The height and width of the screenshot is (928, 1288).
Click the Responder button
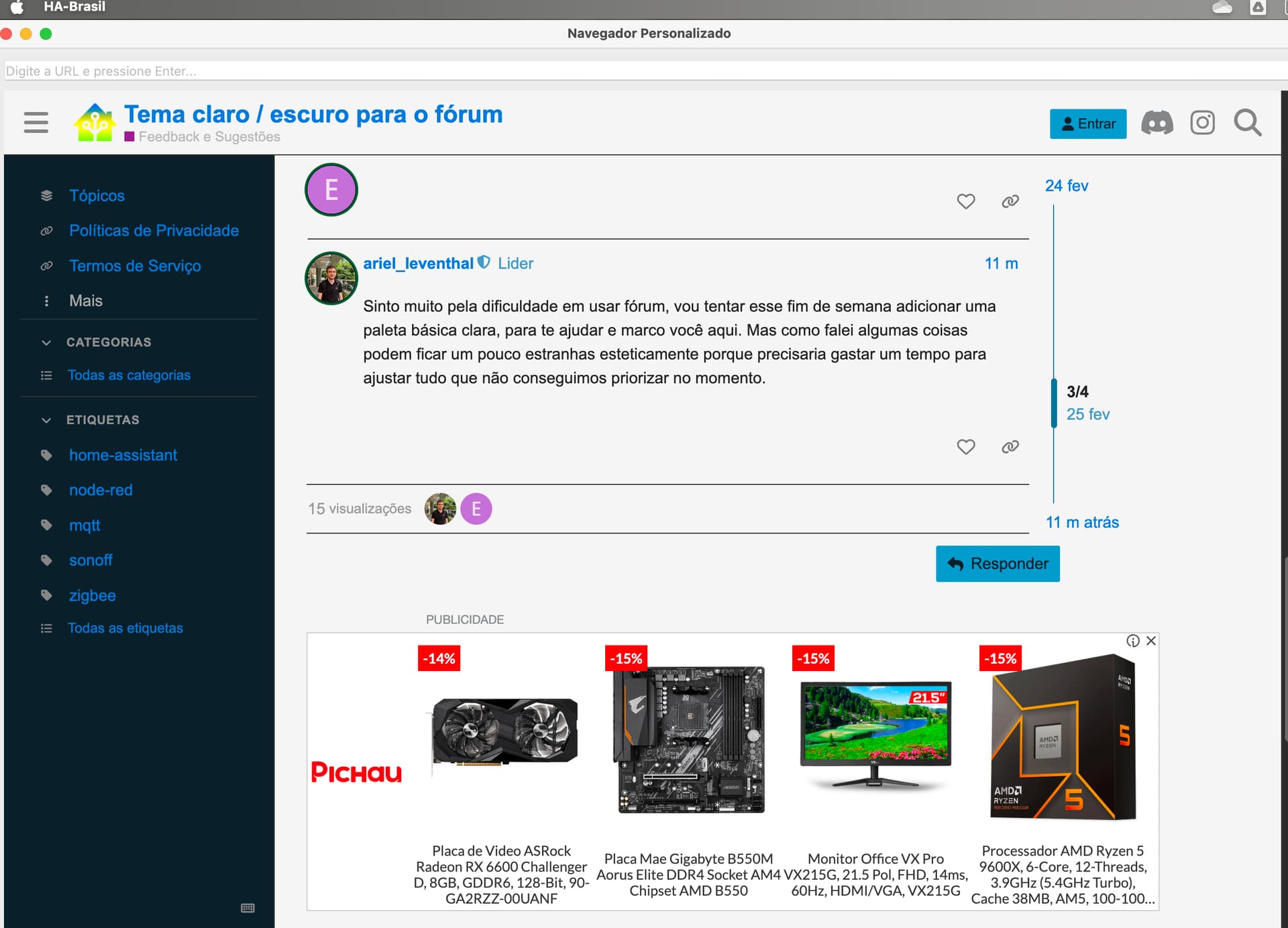click(998, 564)
